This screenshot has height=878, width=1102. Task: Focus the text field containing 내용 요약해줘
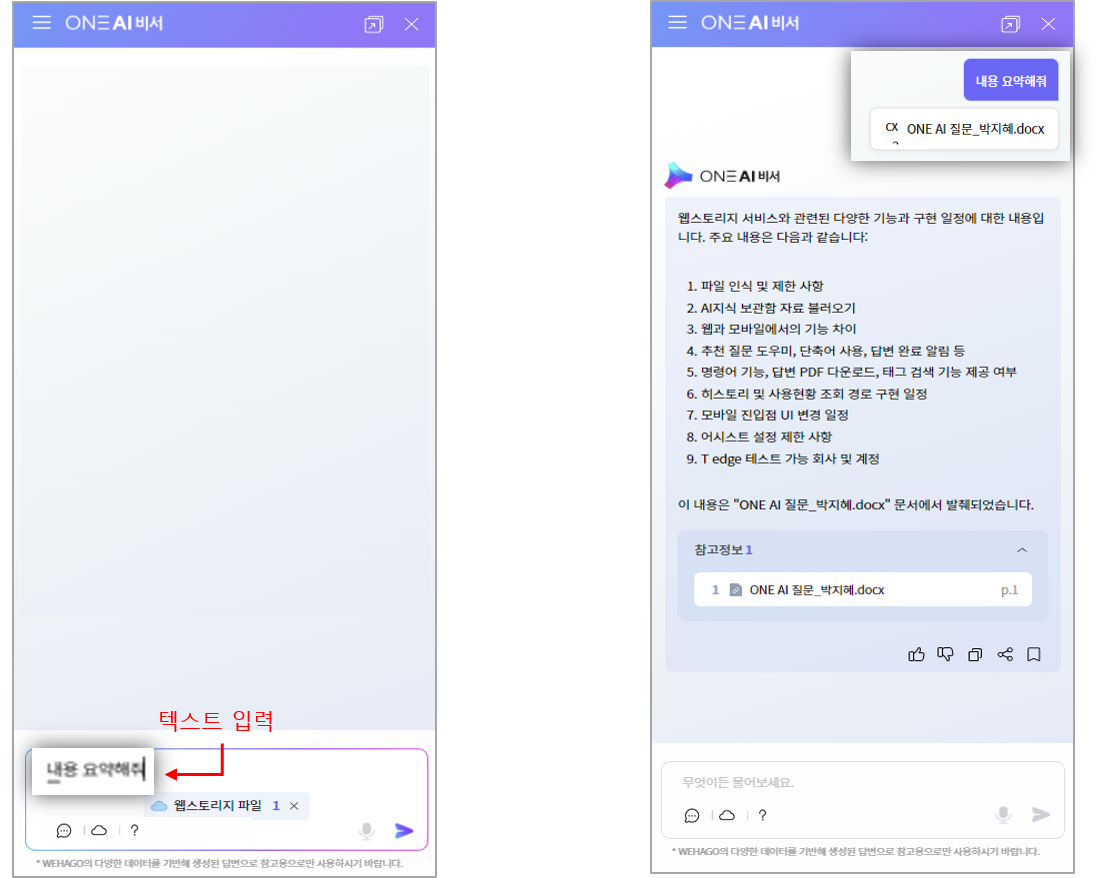94,770
